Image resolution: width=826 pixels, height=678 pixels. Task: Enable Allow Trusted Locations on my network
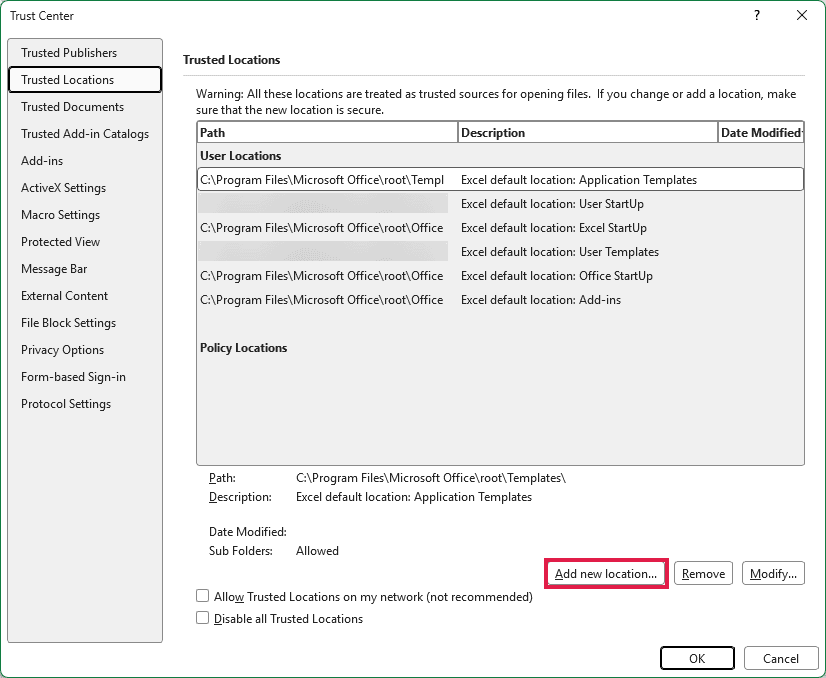[202, 596]
